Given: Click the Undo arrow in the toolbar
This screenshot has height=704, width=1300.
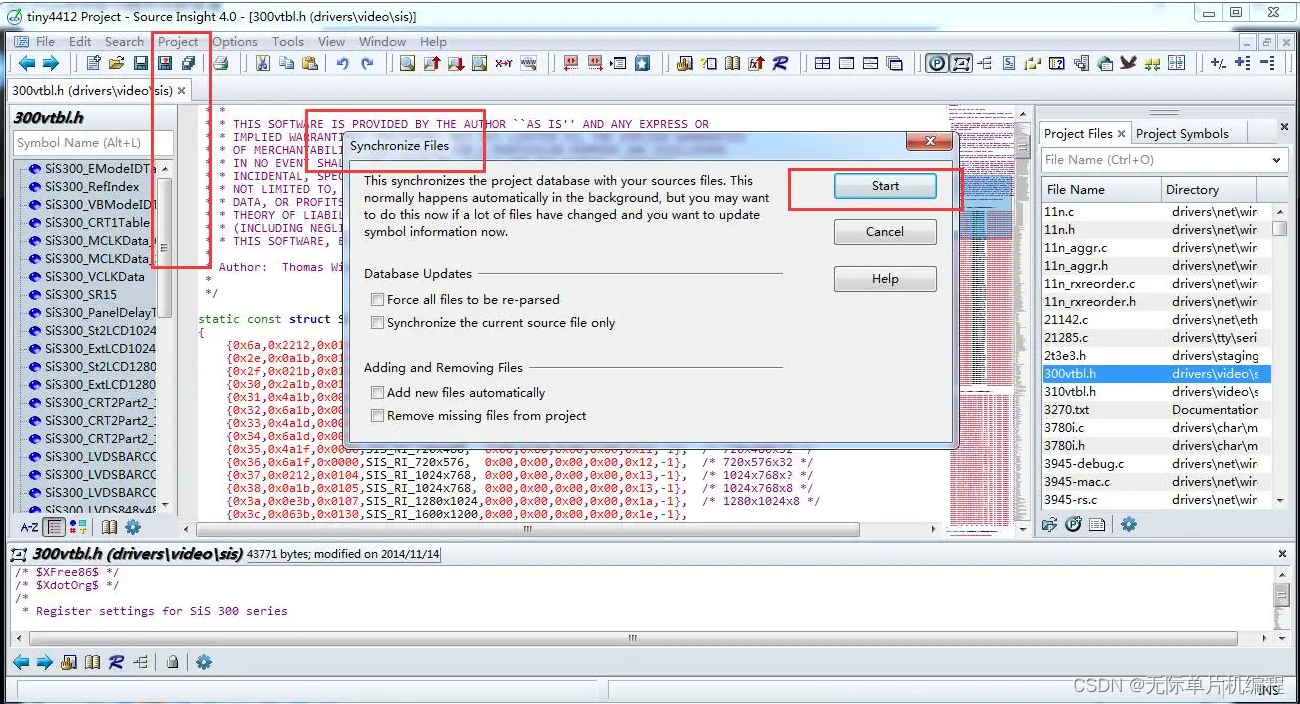Looking at the screenshot, I should 342,63.
